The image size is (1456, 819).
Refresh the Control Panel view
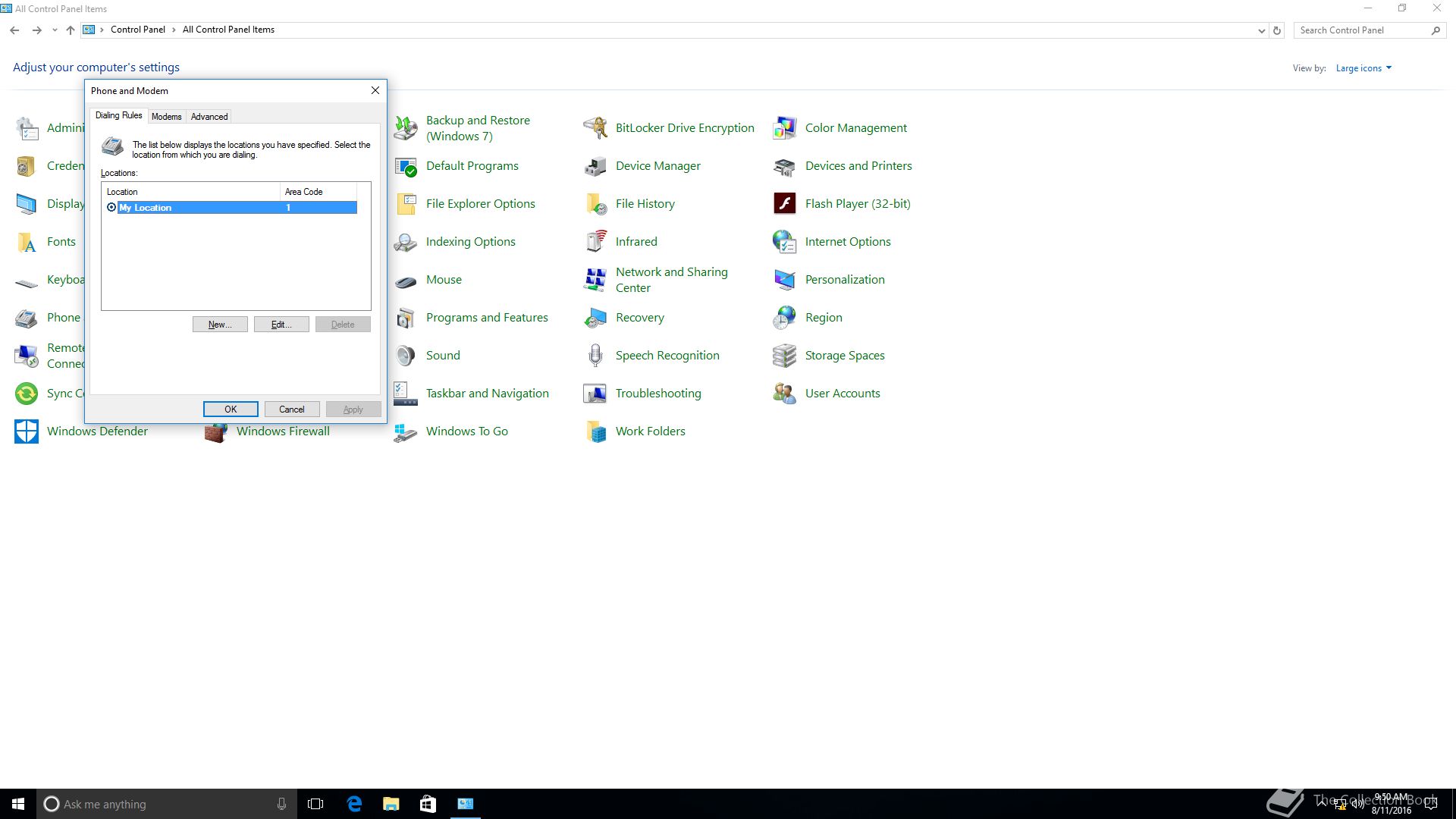[1277, 30]
